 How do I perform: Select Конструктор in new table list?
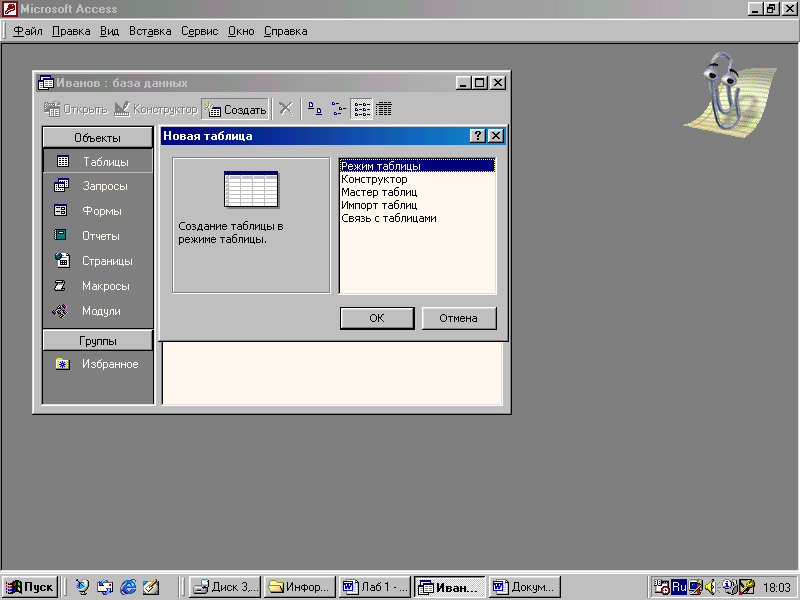(417, 179)
